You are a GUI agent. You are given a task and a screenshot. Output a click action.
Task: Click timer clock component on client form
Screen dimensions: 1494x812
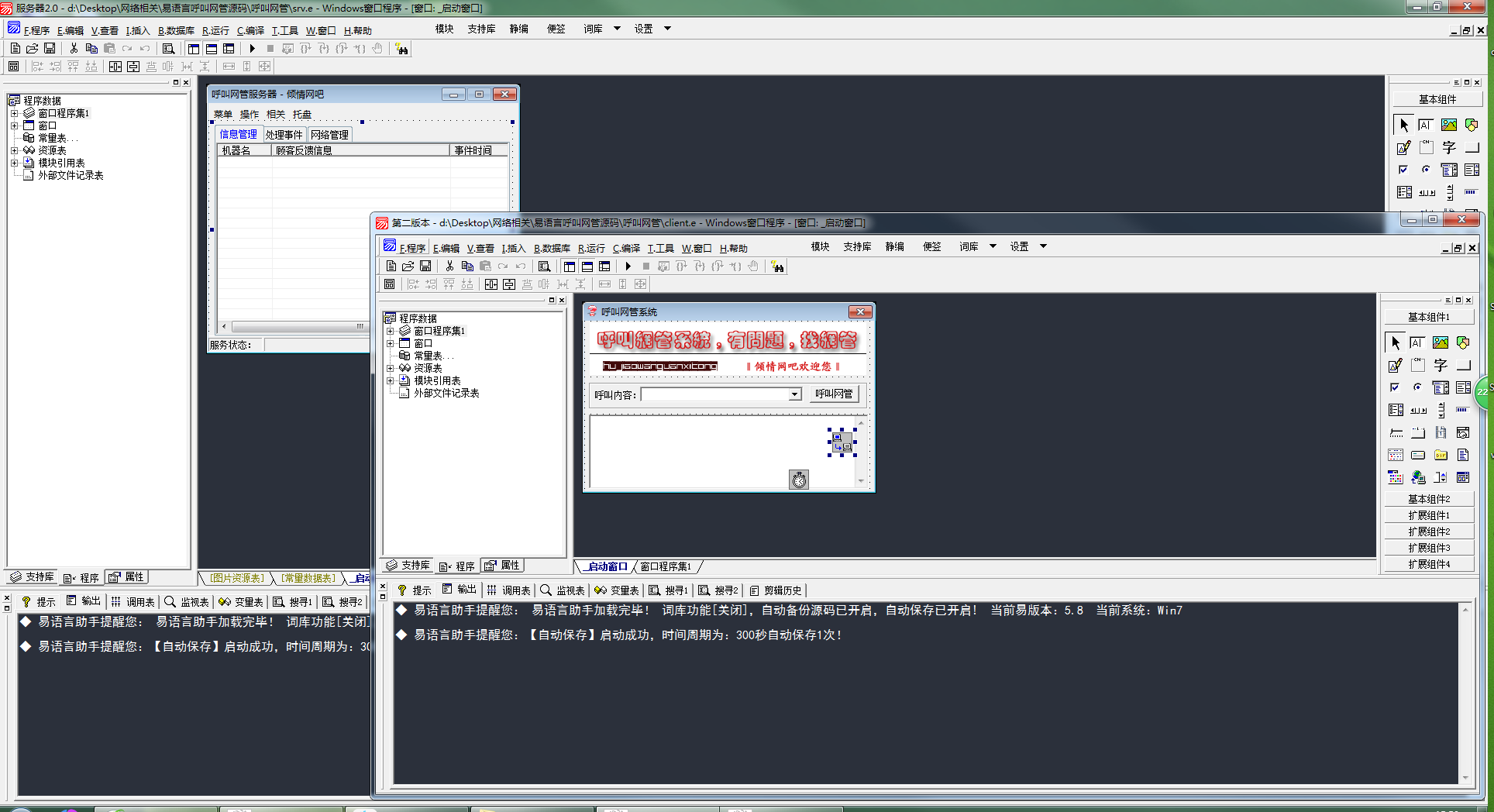tap(799, 480)
